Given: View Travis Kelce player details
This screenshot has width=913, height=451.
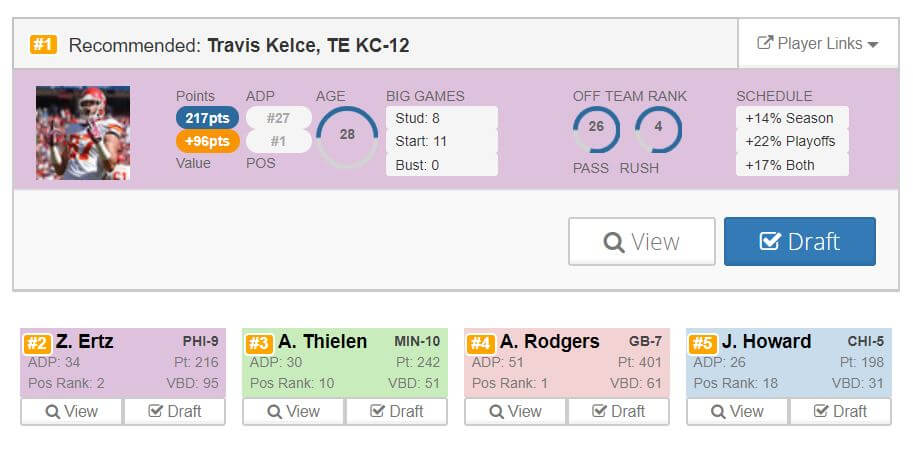Looking at the screenshot, I should 642,242.
